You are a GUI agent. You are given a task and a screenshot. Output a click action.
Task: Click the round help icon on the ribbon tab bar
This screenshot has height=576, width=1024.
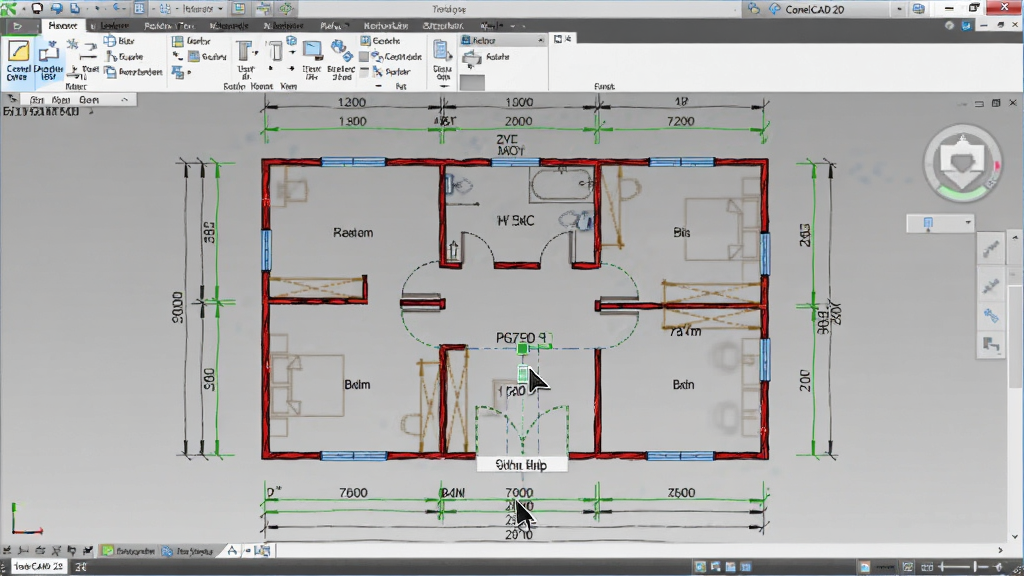click(x=949, y=25)
